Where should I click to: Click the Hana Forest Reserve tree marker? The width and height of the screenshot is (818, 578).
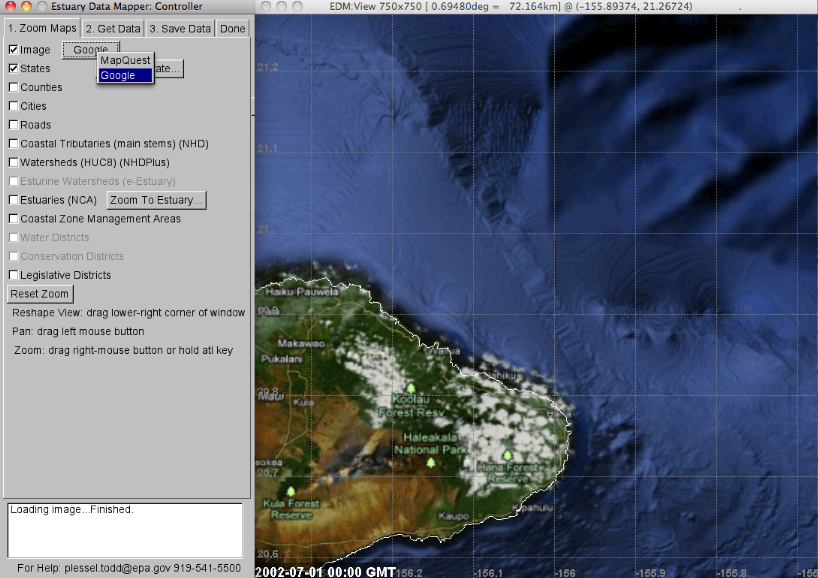508,454
